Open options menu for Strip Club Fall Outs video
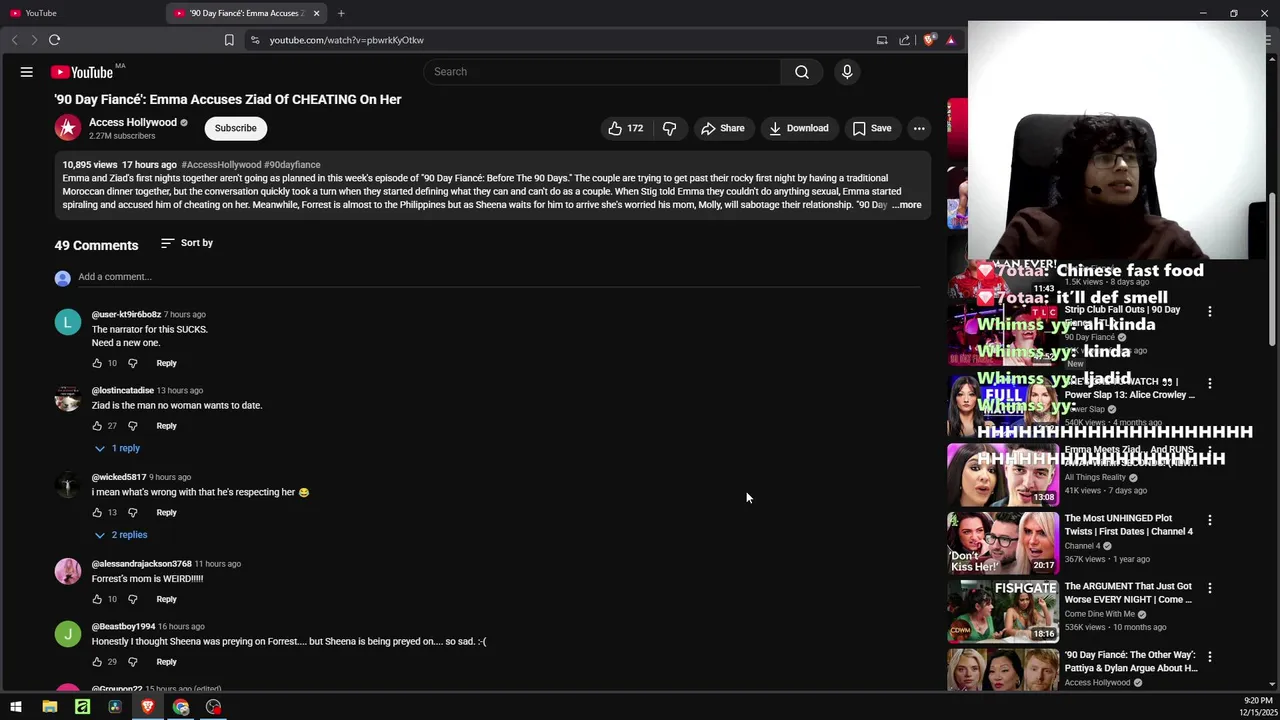The image size is (1280, 720). (x=1210, y=312)
